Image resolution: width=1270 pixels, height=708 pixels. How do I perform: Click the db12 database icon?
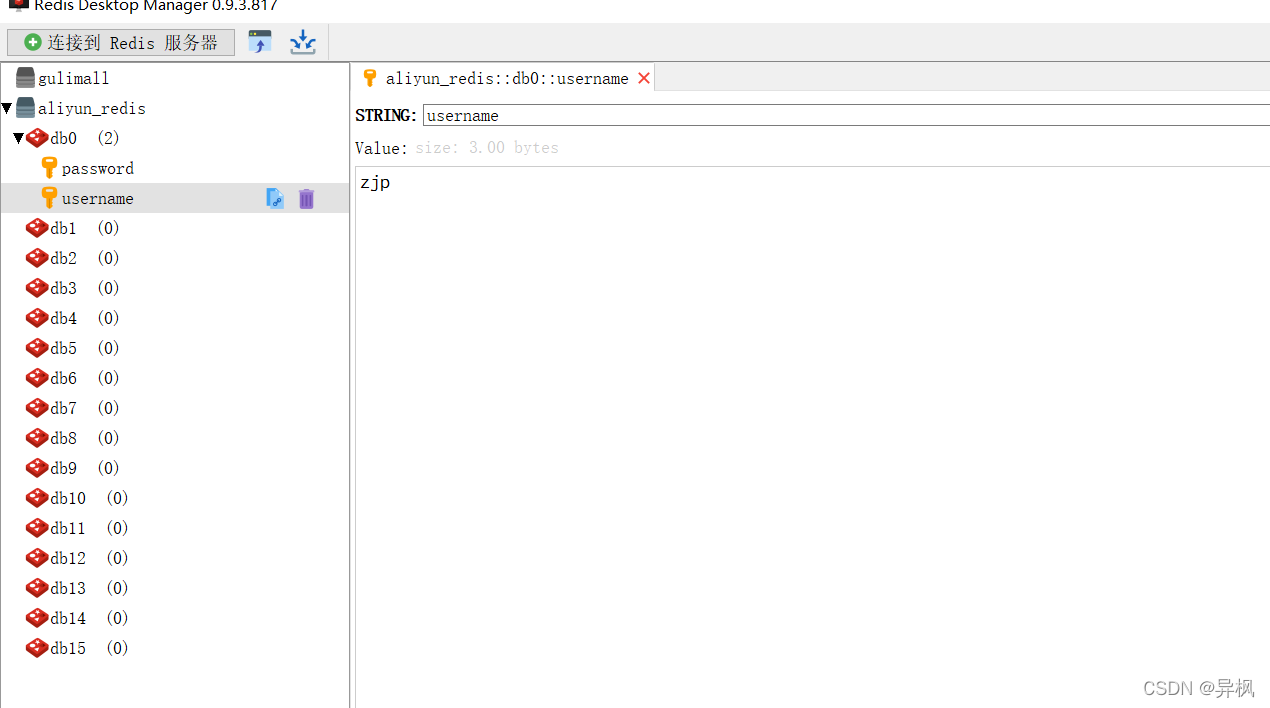click(x=37, y=558)
